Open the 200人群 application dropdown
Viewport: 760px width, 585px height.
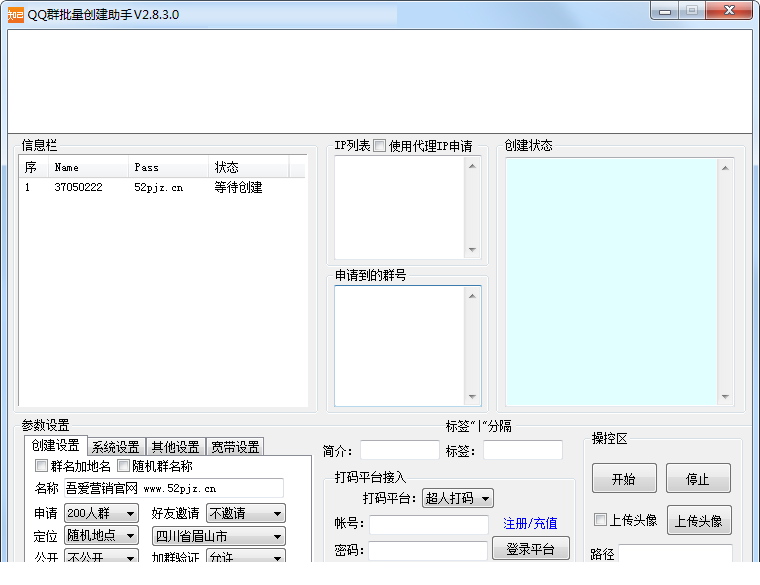101,513
